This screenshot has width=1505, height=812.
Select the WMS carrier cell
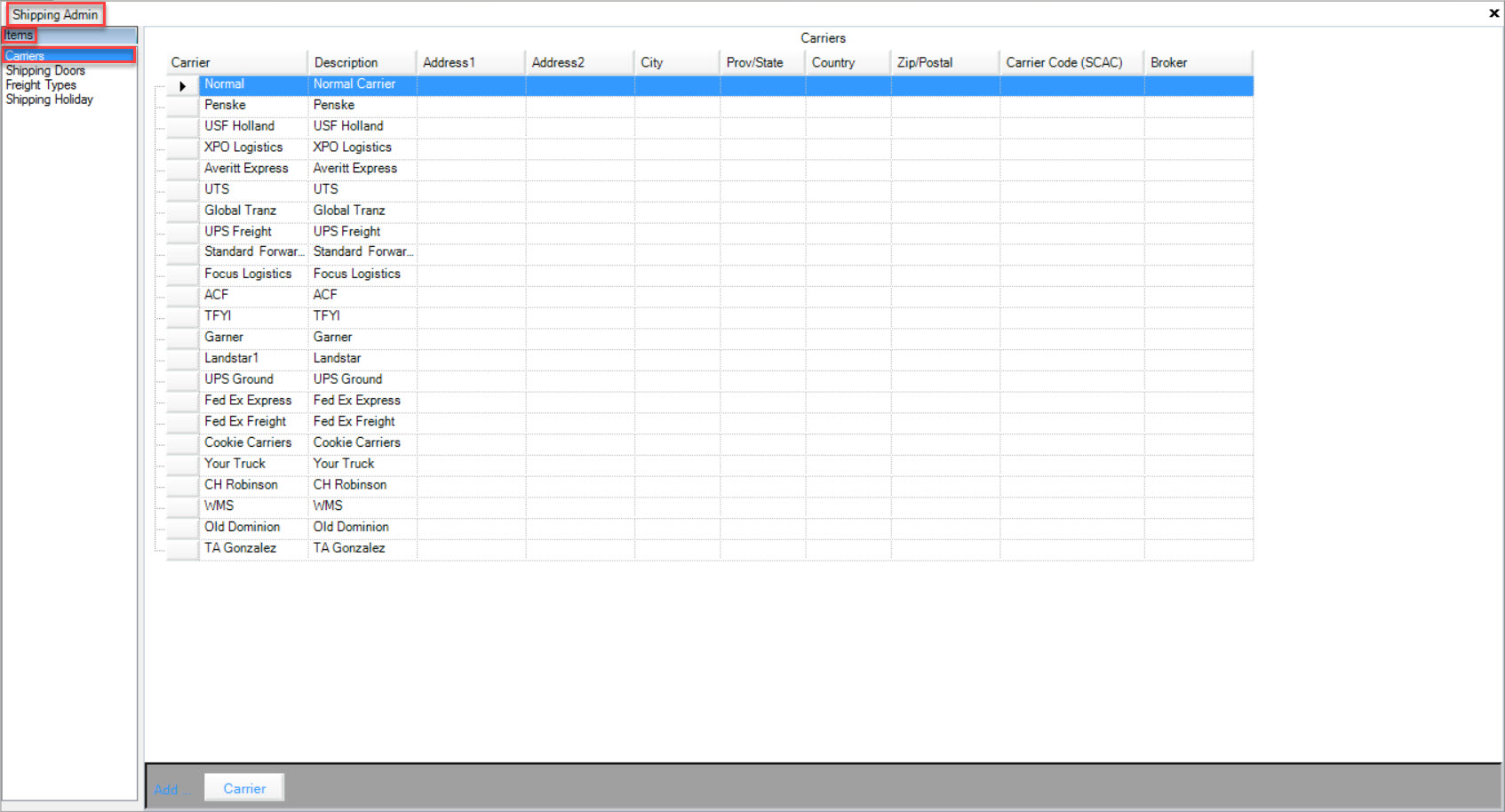(253, 506)
